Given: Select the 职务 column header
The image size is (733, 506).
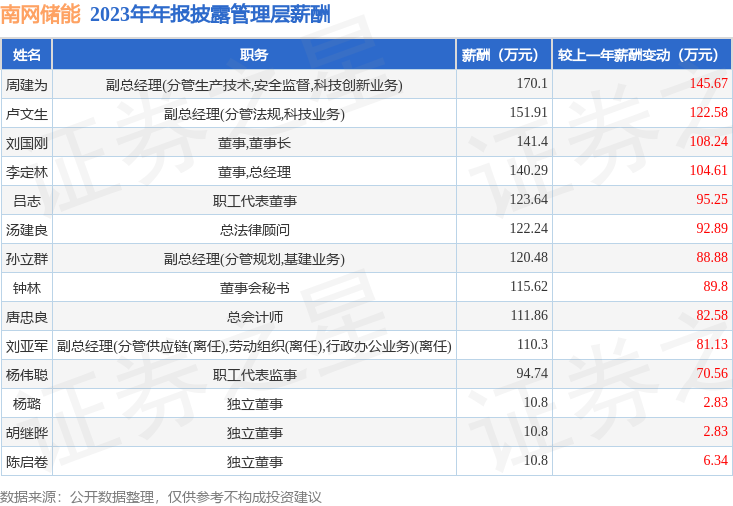Looking at the screenshot, I should pos(254,55).
